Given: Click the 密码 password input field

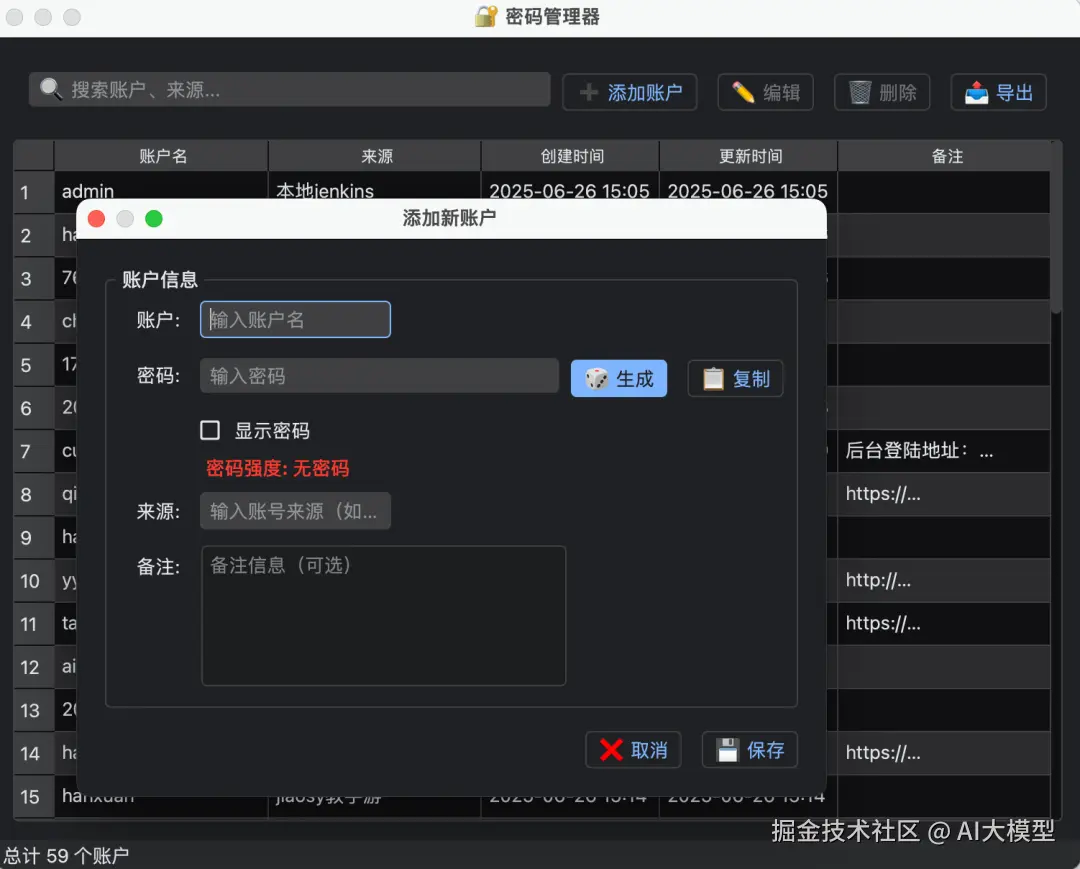Looking at the screenshot, I should (x=379, y=375).
